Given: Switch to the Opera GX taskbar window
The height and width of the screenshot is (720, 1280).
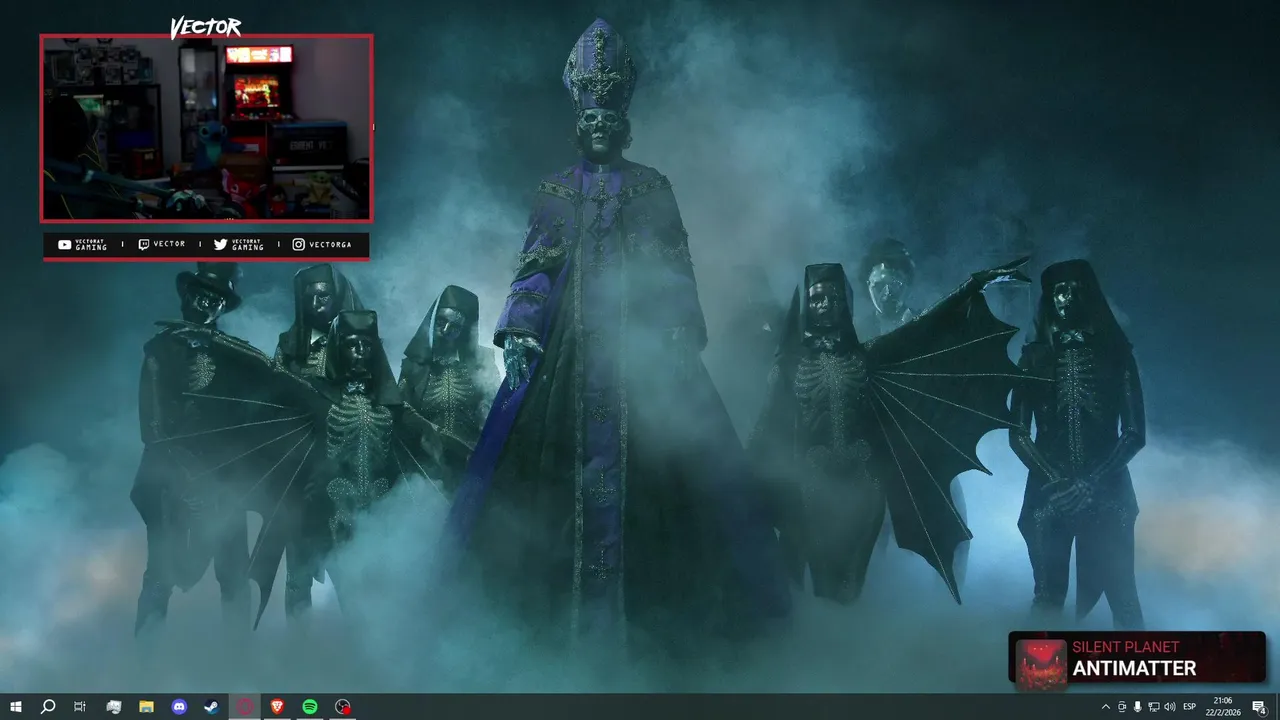Looking at the screenshot, I should click(245, 707).
